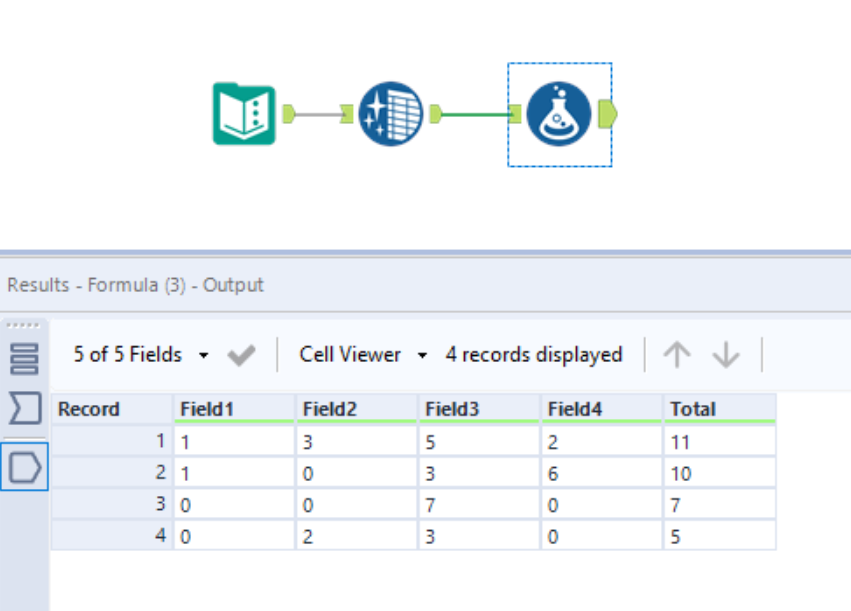This screenshot has width=851, height=611.
Task: Select the Total column header
Action: 719,409
